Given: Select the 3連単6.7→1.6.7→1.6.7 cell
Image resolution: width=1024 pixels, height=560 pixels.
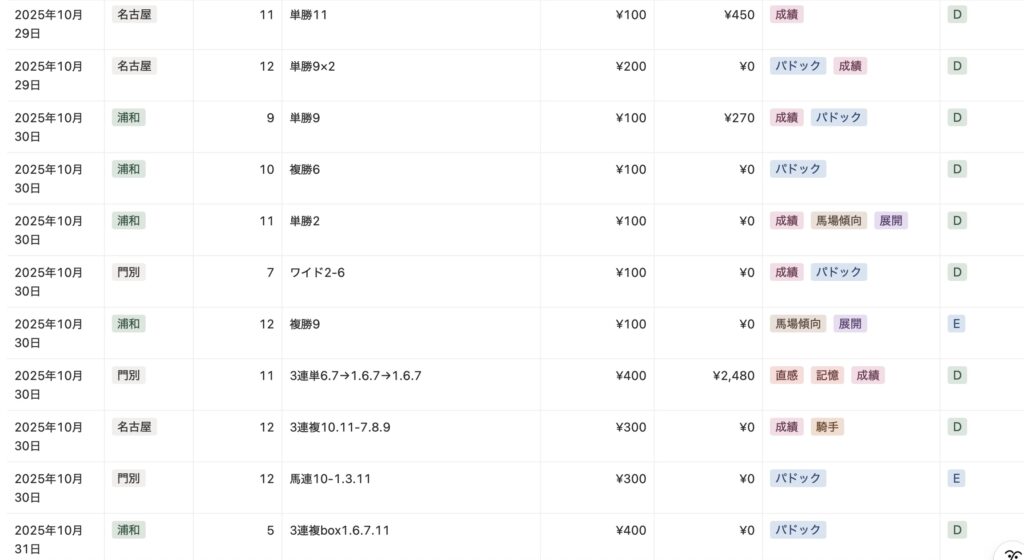Looking at the screenshot, I should coord(355,375).
